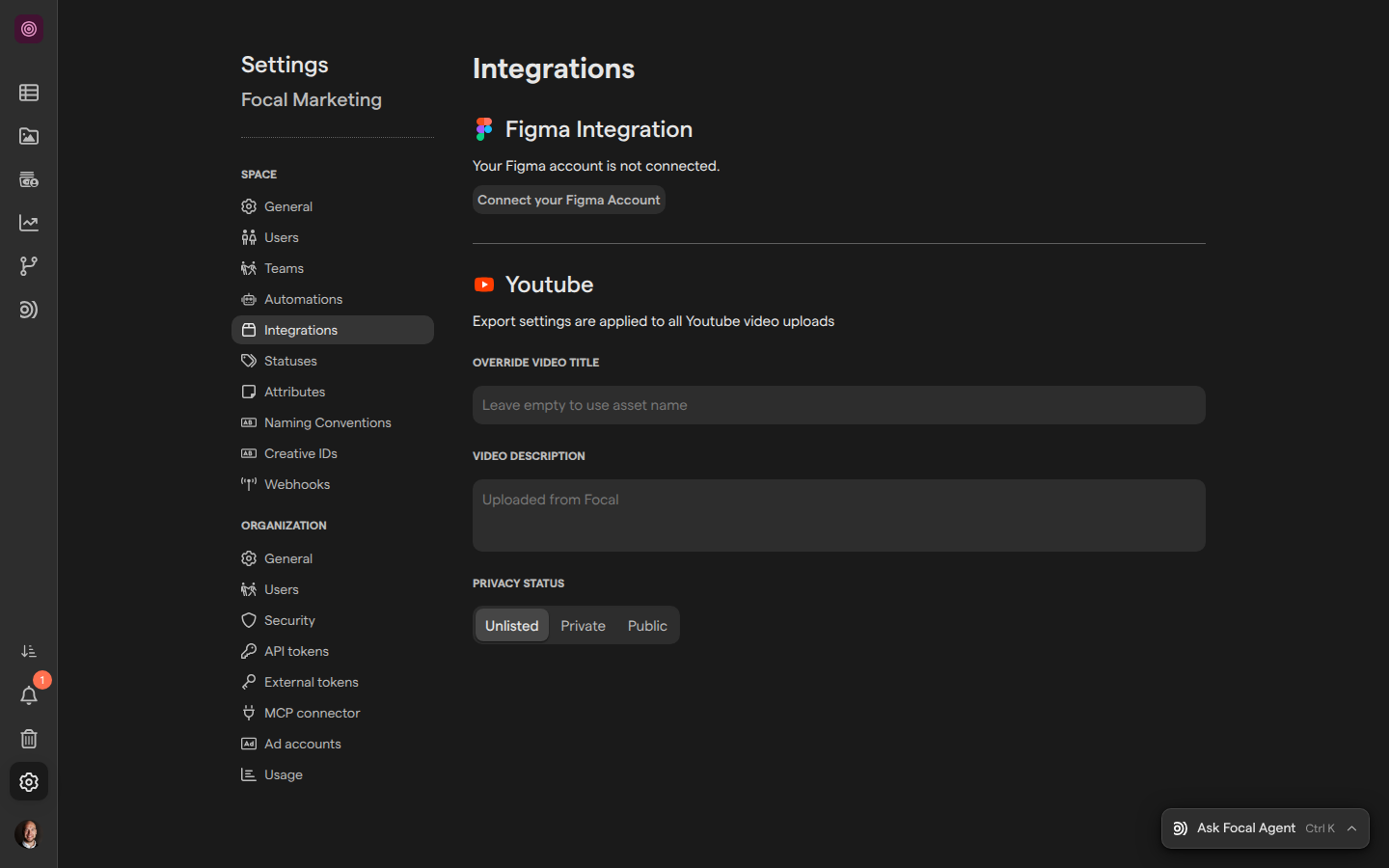This screenshot has width=1389, height=868.
Task: Open the table view icon in left rail
Action: (29, 93)
